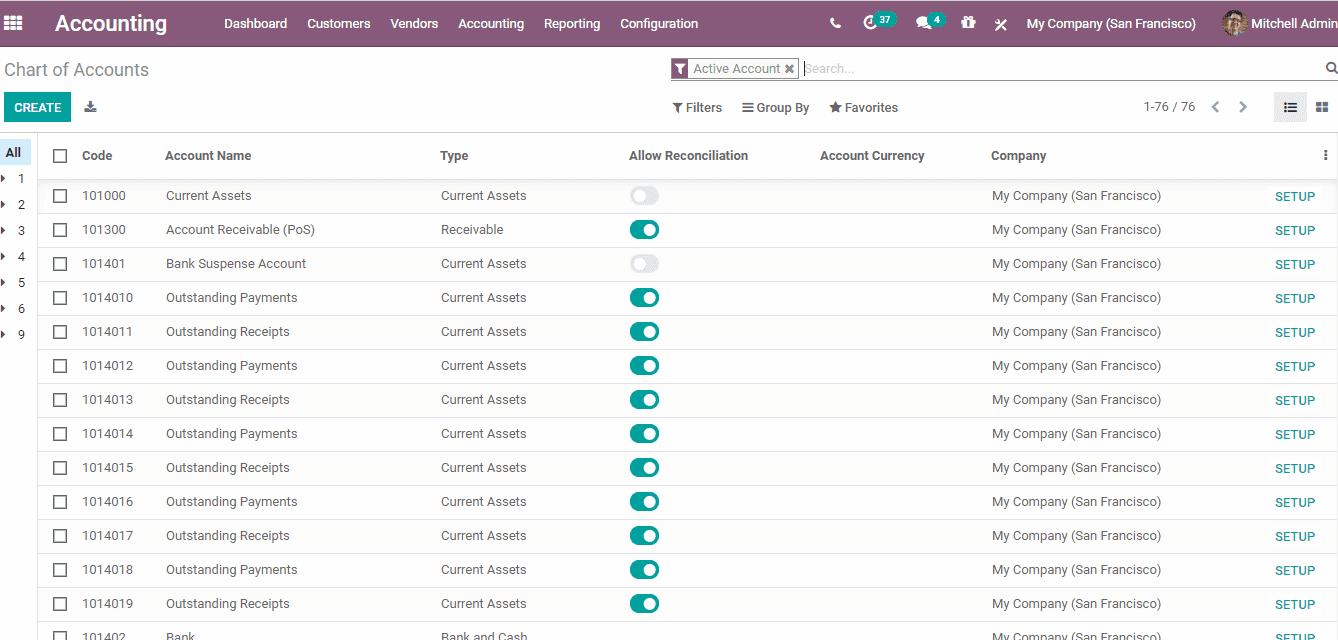Image resolution: width=1338 pixels, height=640 pixels.
Task: Sort by the Type column header
Action: click(454, 156)
